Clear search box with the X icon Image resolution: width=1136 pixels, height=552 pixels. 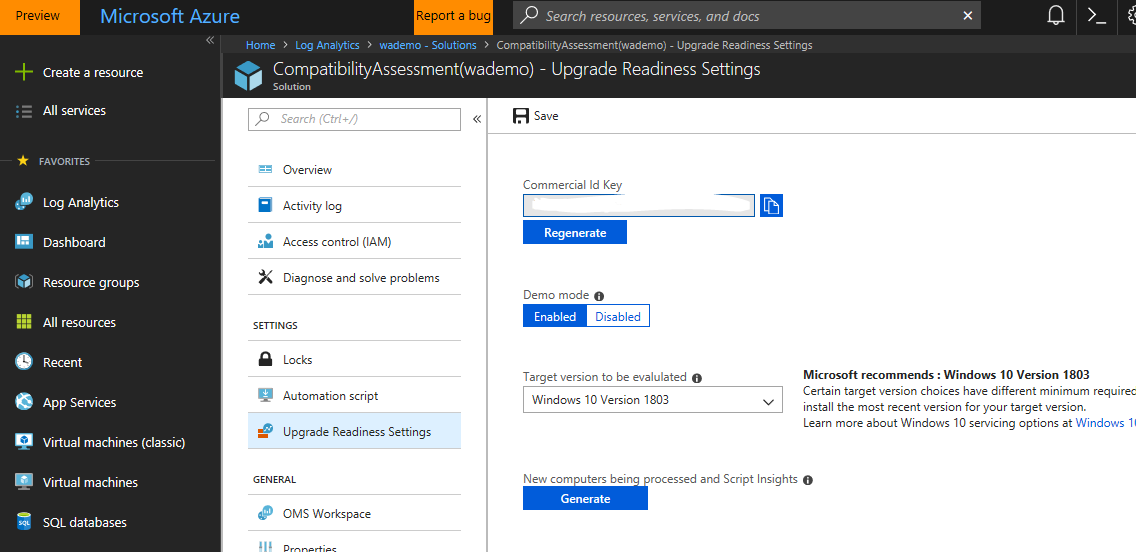[967, 16]
